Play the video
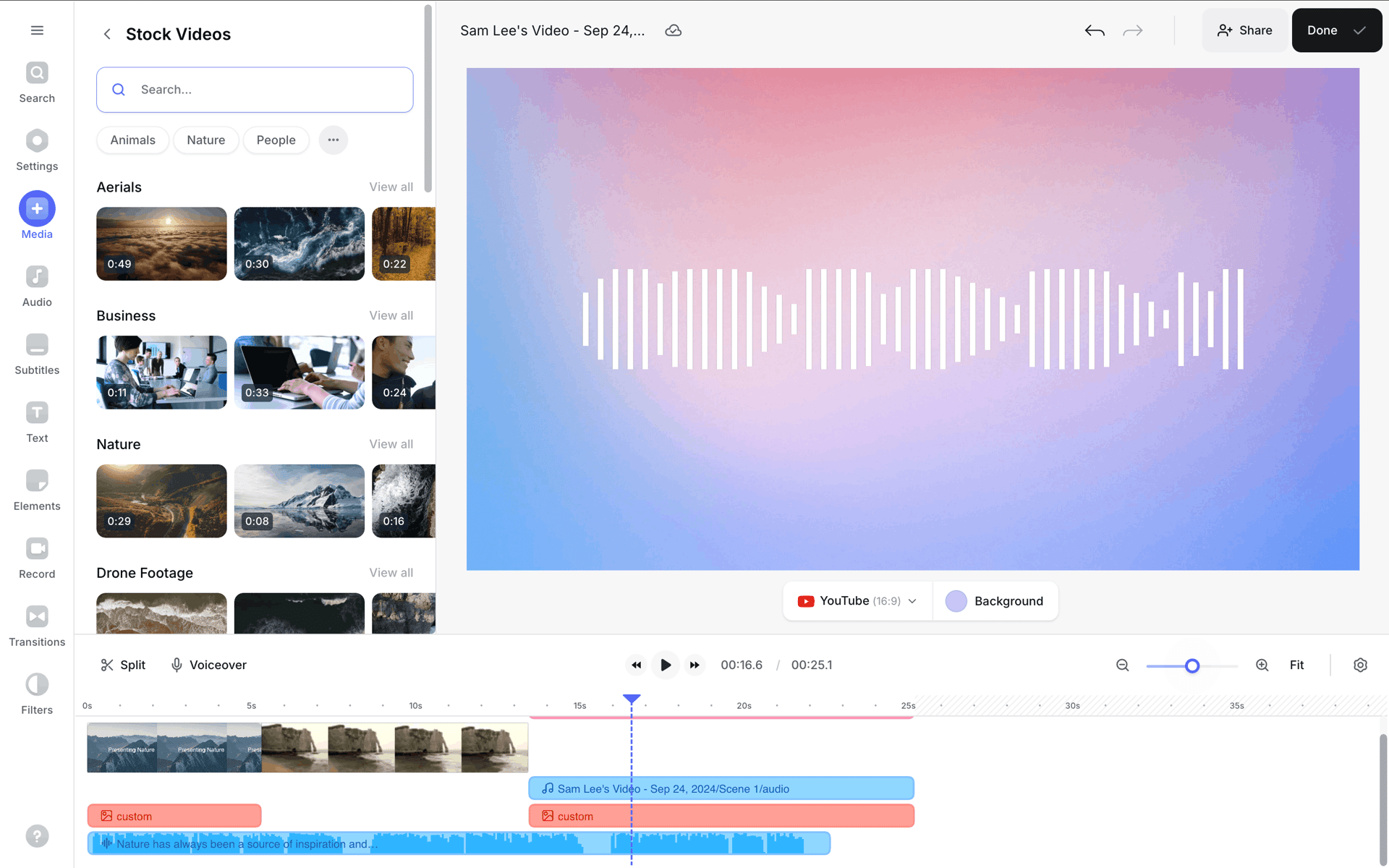The image size is (1389, 868). (666, 665)
